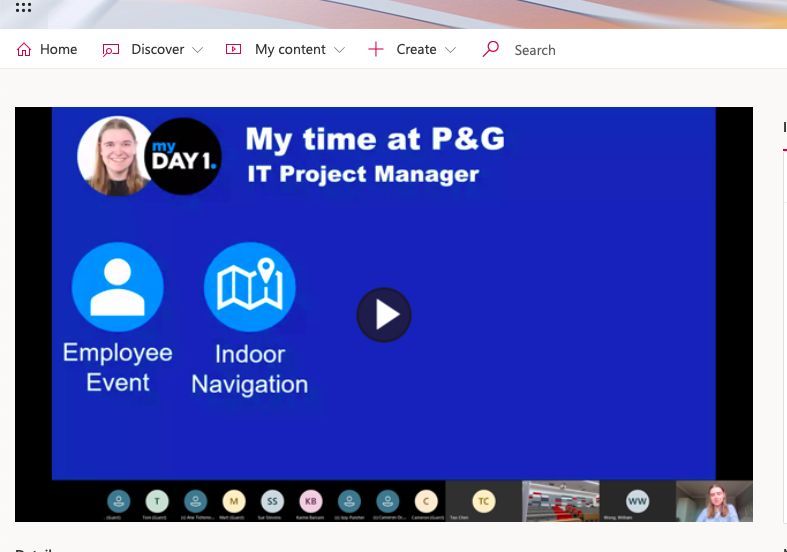Expand the Discover dropdown chevron

point(198,50)
